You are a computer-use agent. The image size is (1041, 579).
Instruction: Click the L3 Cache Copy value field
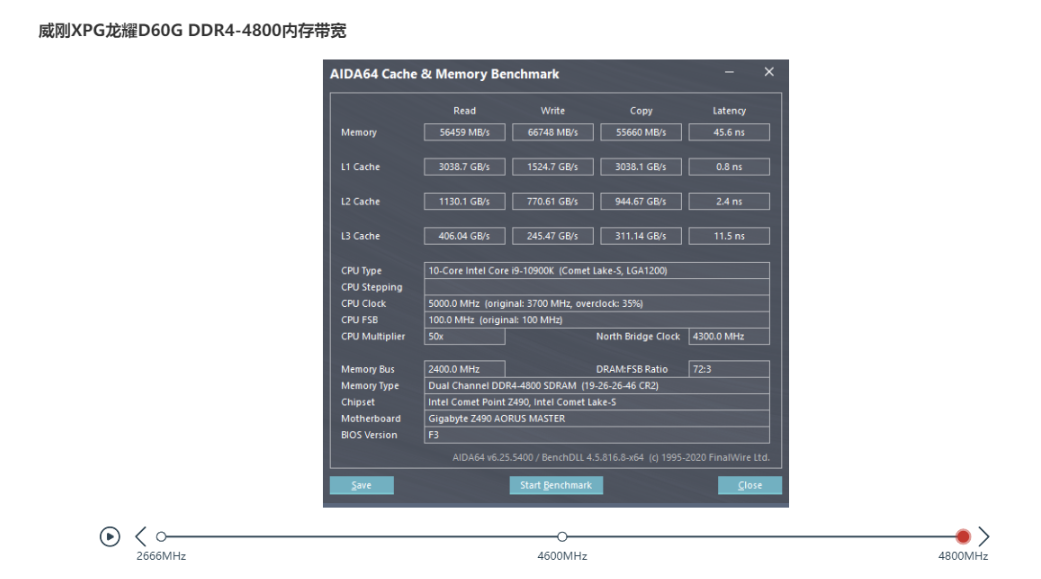641,236
